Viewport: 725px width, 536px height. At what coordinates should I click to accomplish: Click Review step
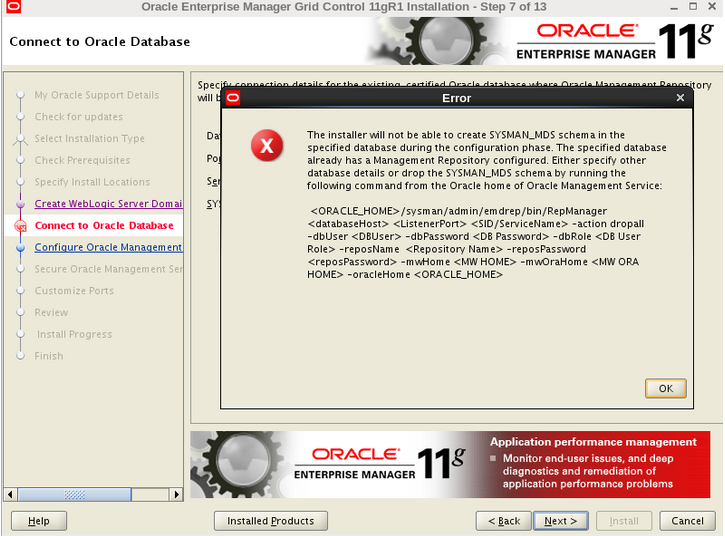51,312
